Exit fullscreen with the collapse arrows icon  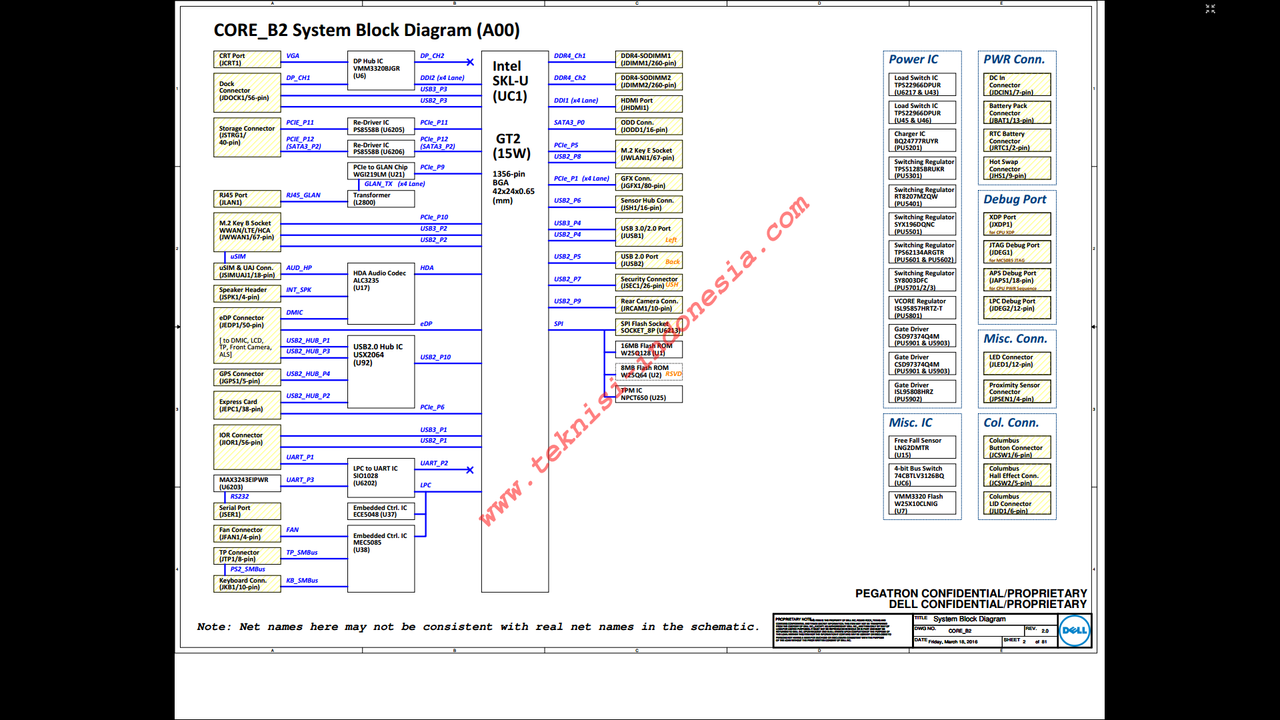click(x=1210, y=10)
